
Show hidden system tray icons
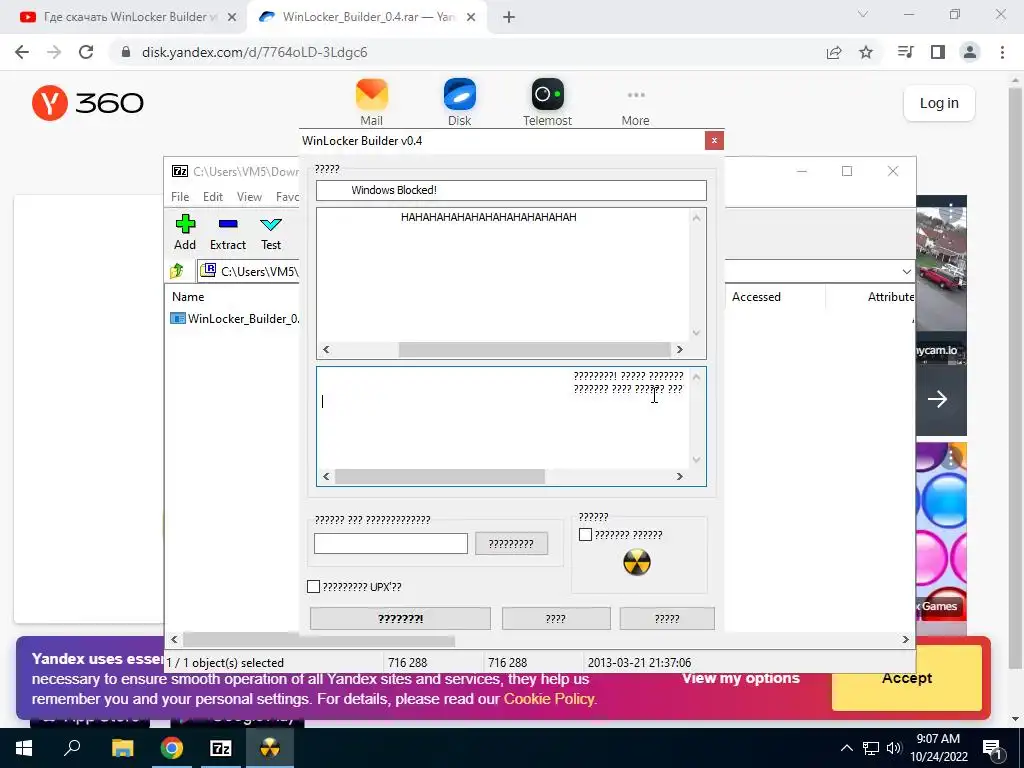point(846,748)
